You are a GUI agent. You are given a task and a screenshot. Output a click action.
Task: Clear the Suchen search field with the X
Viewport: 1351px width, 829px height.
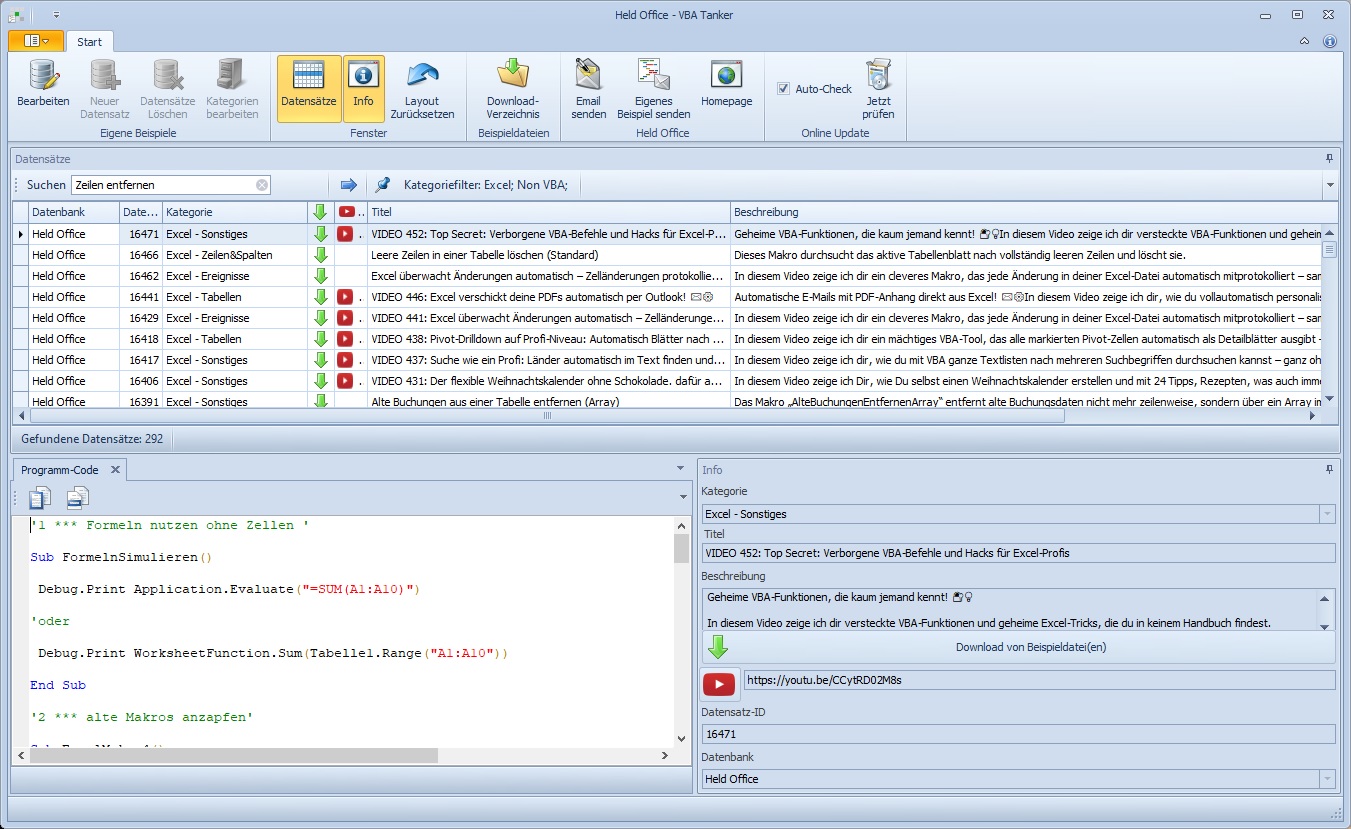[x=261, y=185]
